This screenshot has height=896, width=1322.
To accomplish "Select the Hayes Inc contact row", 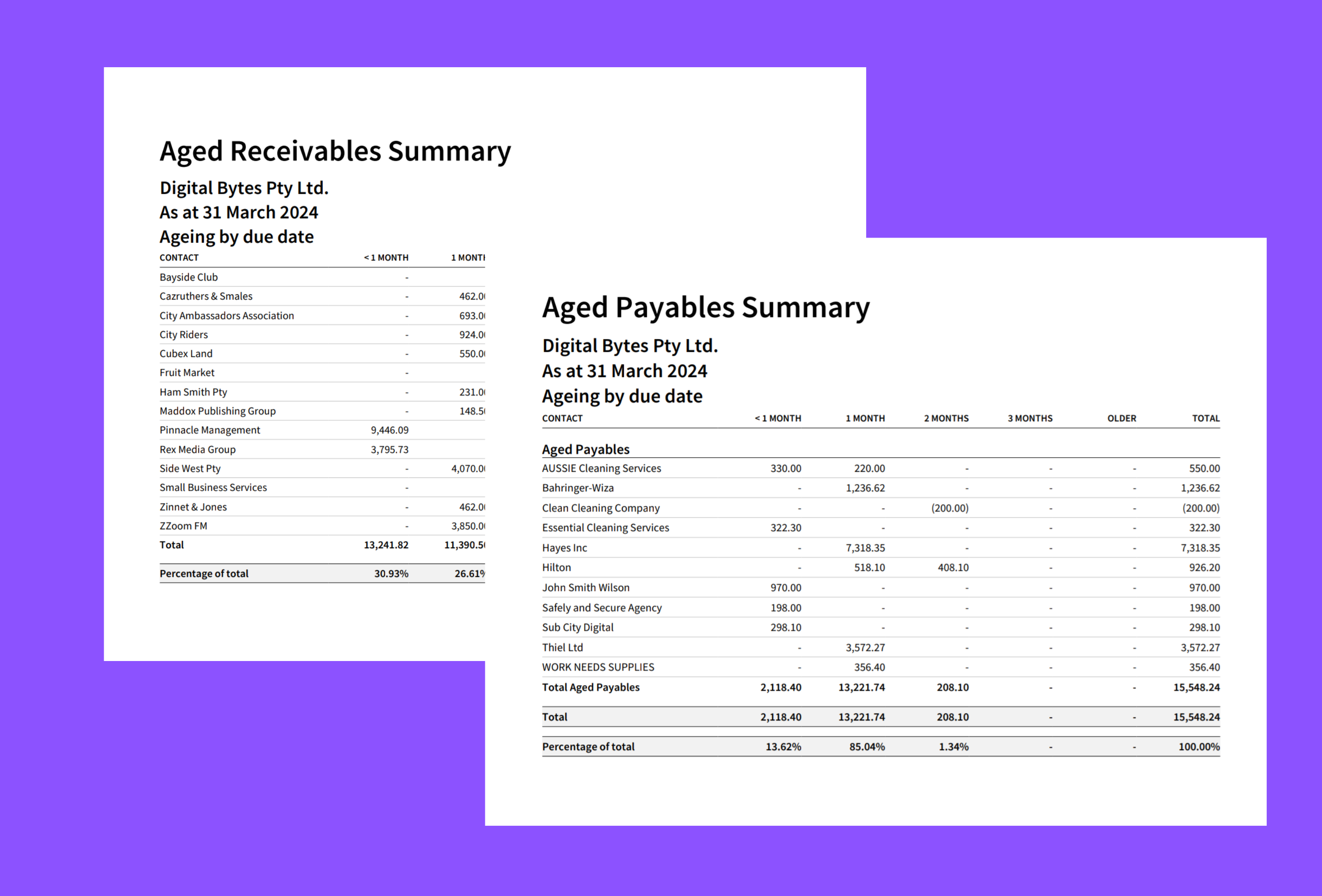I will point(564,548).
